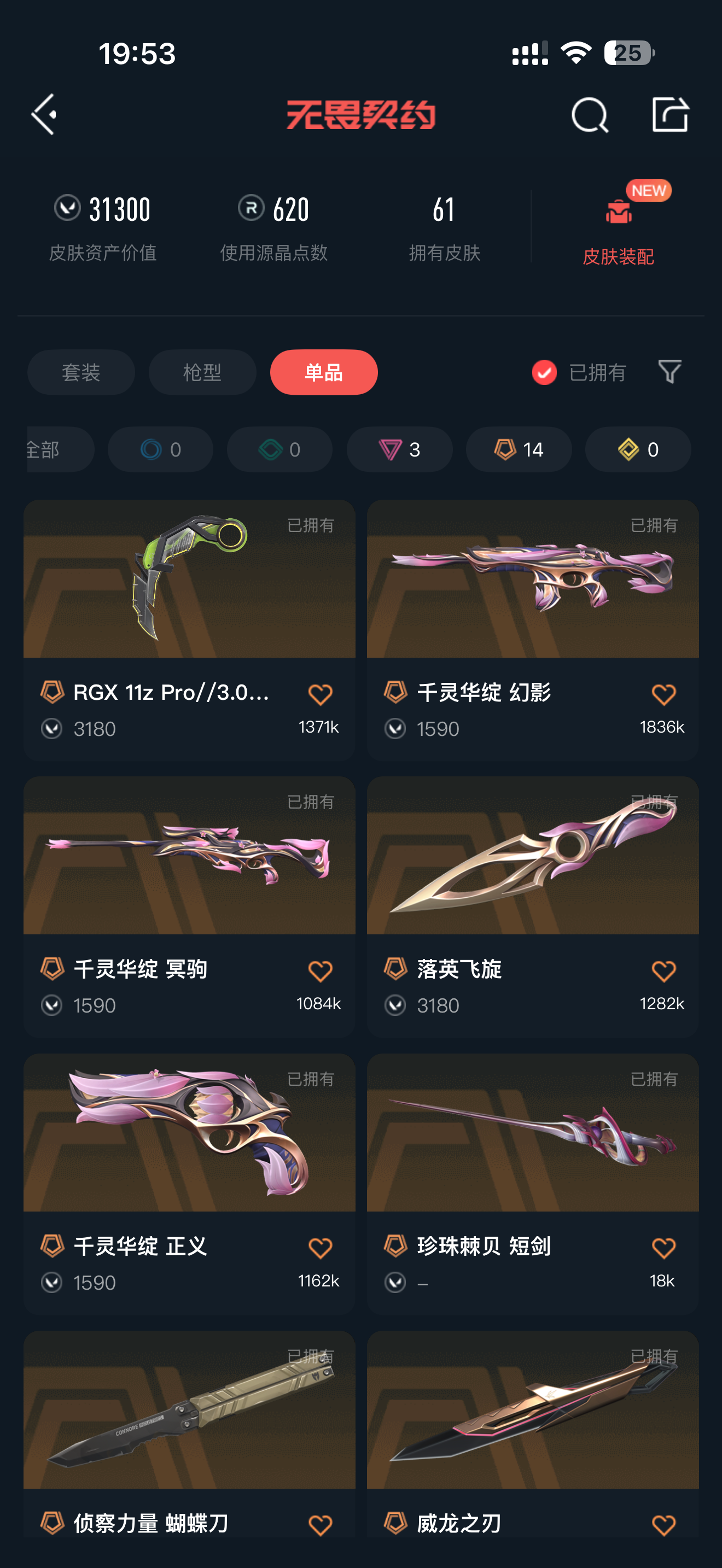Open 皮肤装配 loadout icon
The width and height of the screenshot is (722, 1568).
coord(619,211)
